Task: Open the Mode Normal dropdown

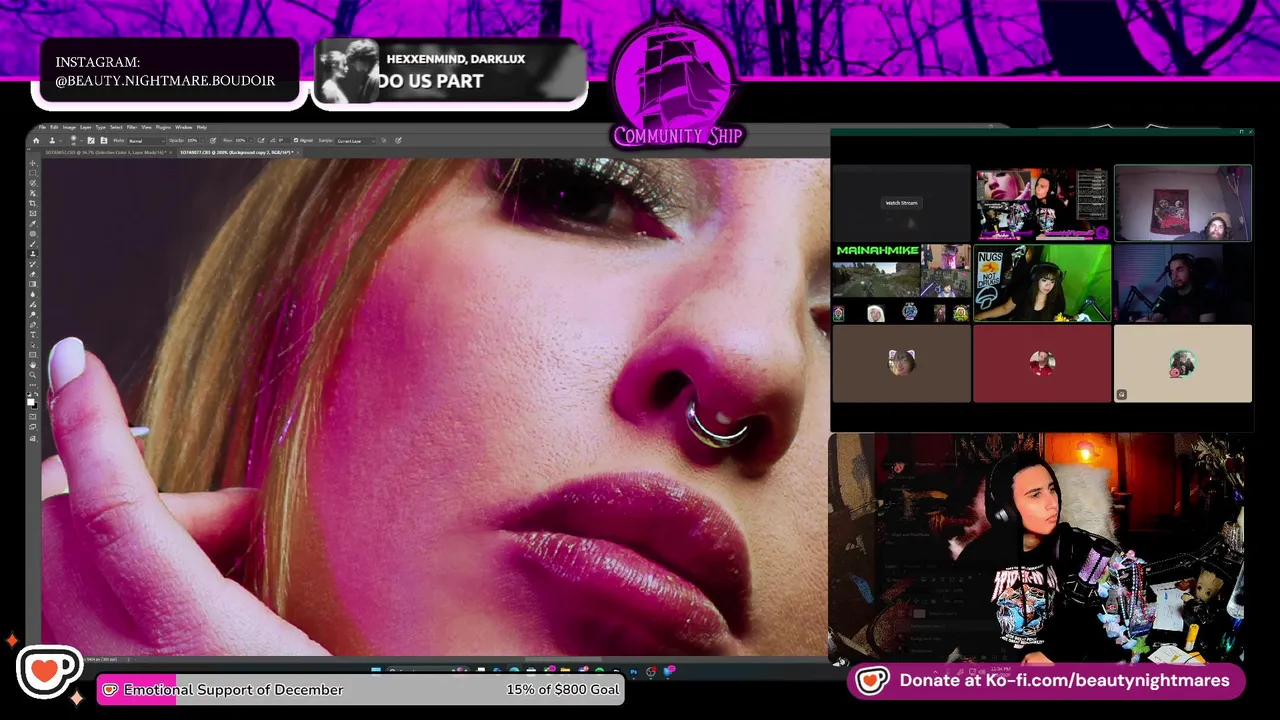Action: pos(146,141)
